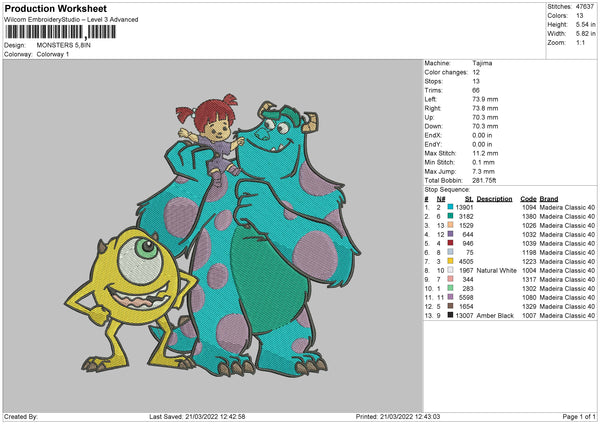Image resolution: width=600 pixels, height=424 pixels.
Task: Click the purple swatch beside 644 stitches
Action: [x=450, y=234]
